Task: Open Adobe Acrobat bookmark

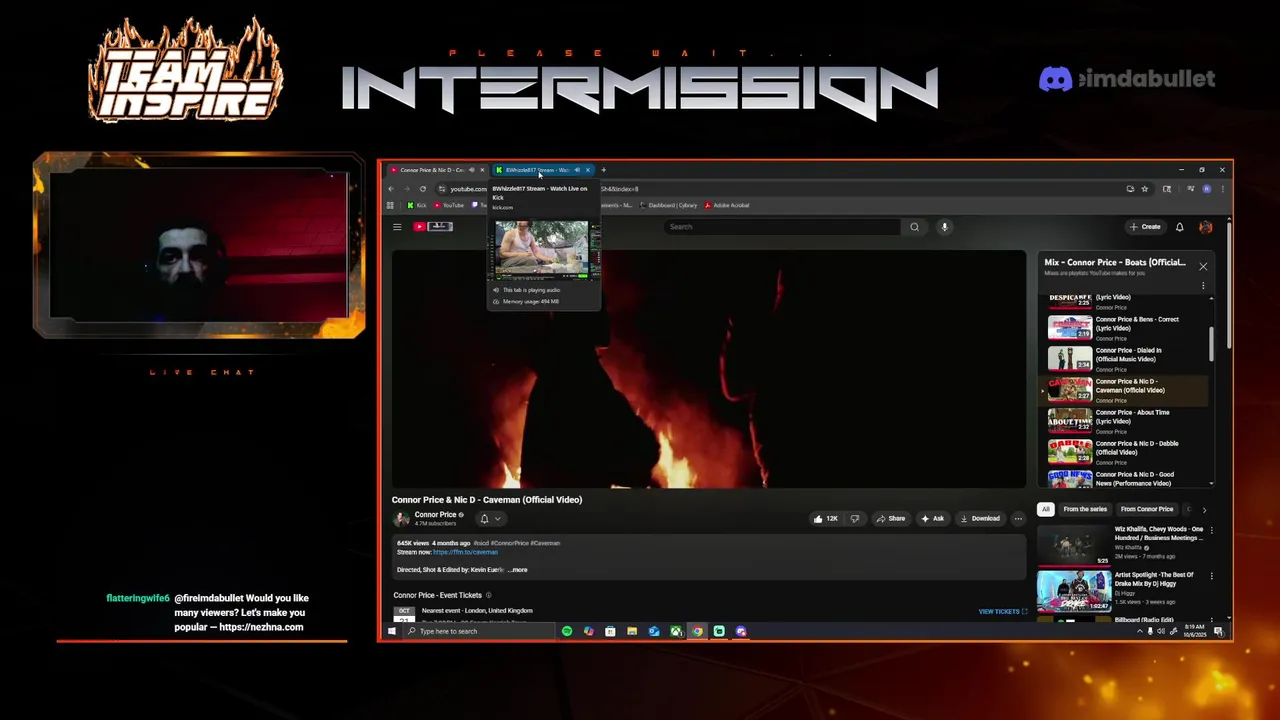Action: click(727, 205)
